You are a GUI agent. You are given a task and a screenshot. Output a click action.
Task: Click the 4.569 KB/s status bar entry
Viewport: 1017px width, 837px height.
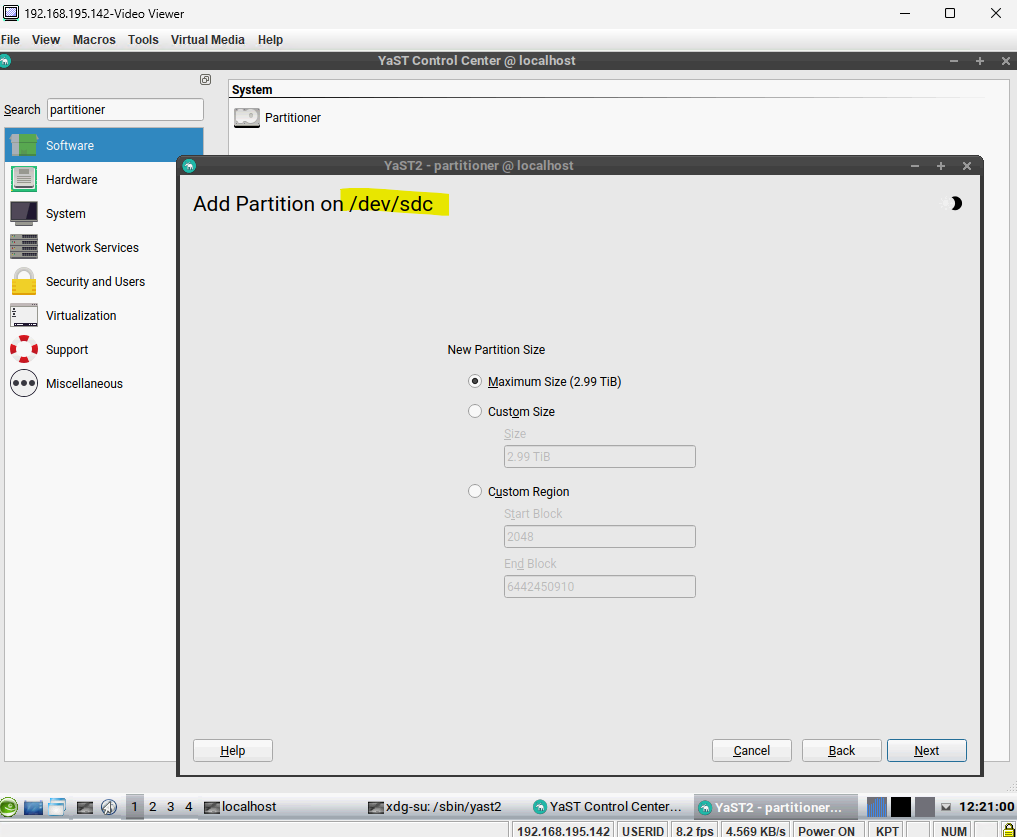click(x=756, y=831)
